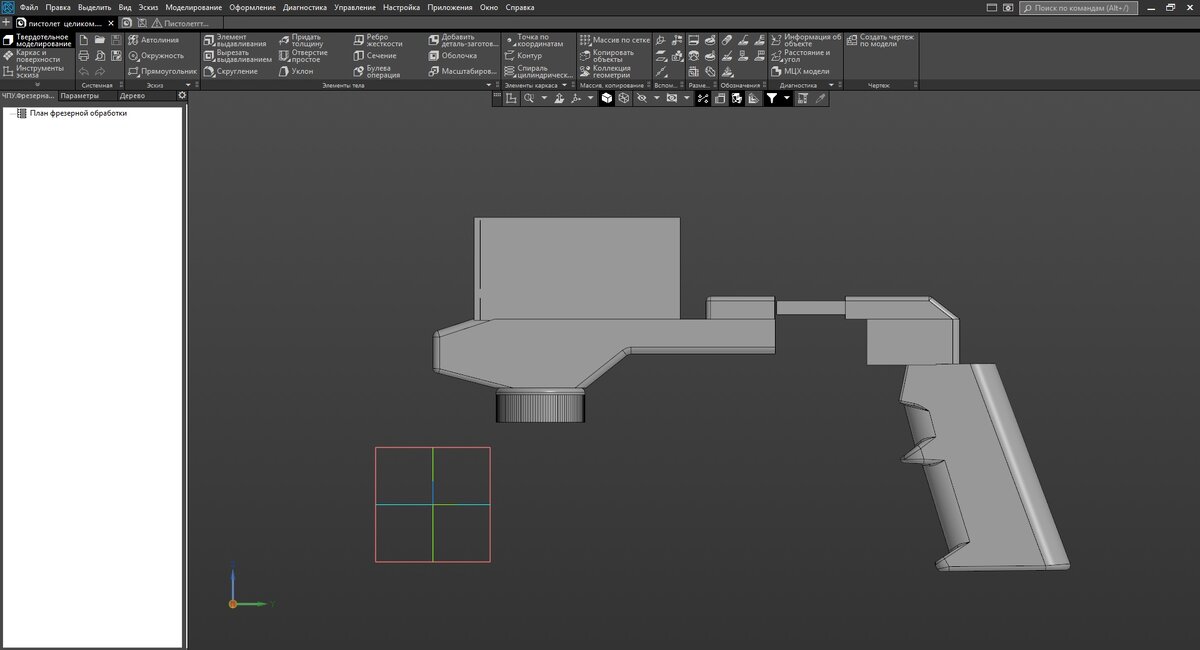Open the Файл menu
Viewport: 1200px width, 650px height.
(29, 7)
